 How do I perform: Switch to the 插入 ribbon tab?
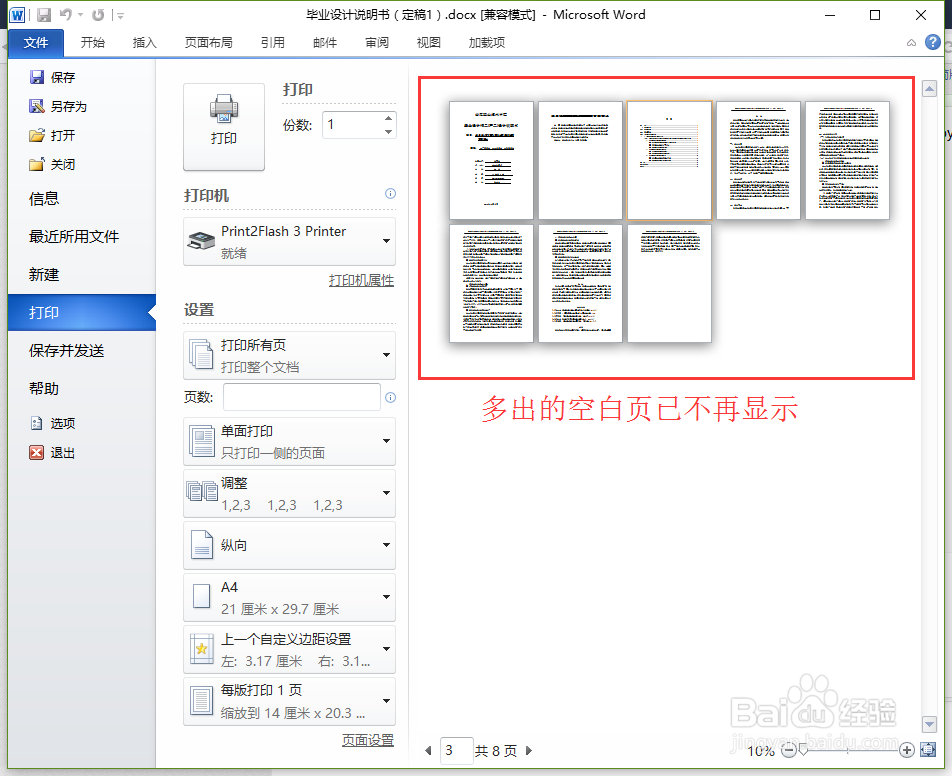(x=145, y=42)
